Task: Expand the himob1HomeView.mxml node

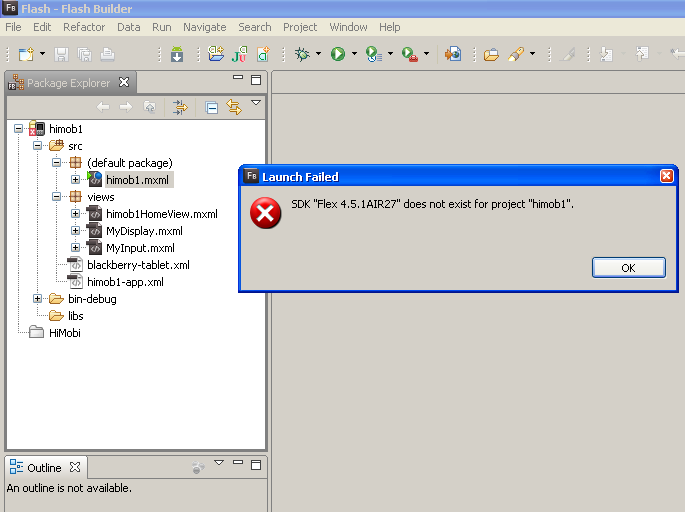Action: [75, 214]
